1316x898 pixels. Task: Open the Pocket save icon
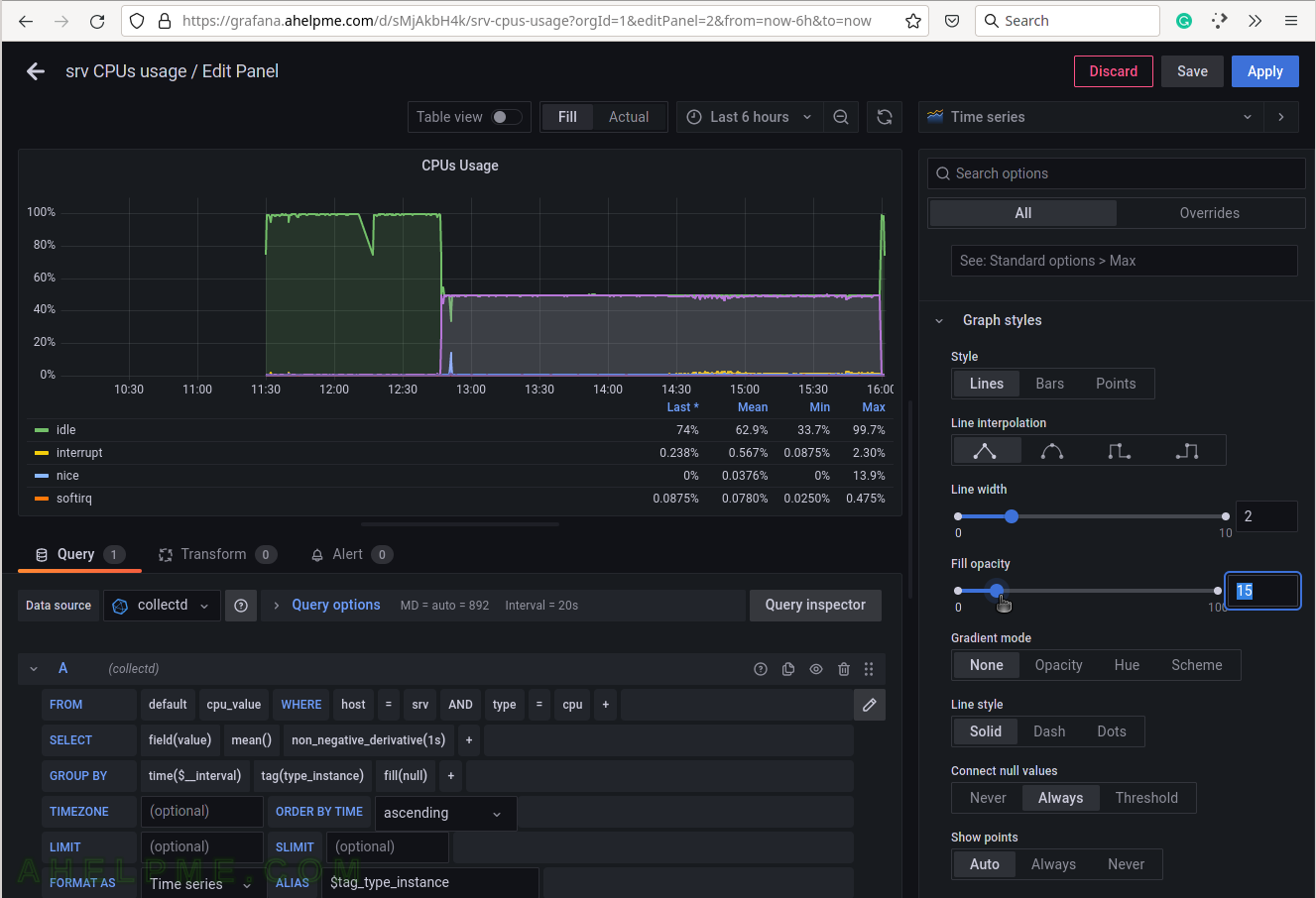coord(952,21)
